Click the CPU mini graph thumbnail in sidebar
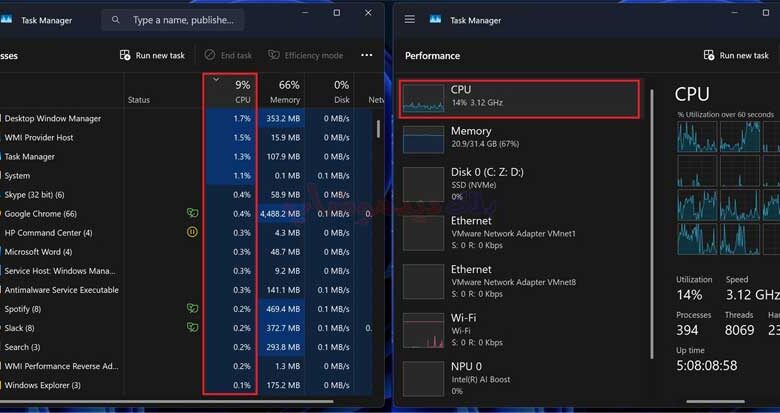The width and height of the screenshot is (780, 413). coord(423,98)
